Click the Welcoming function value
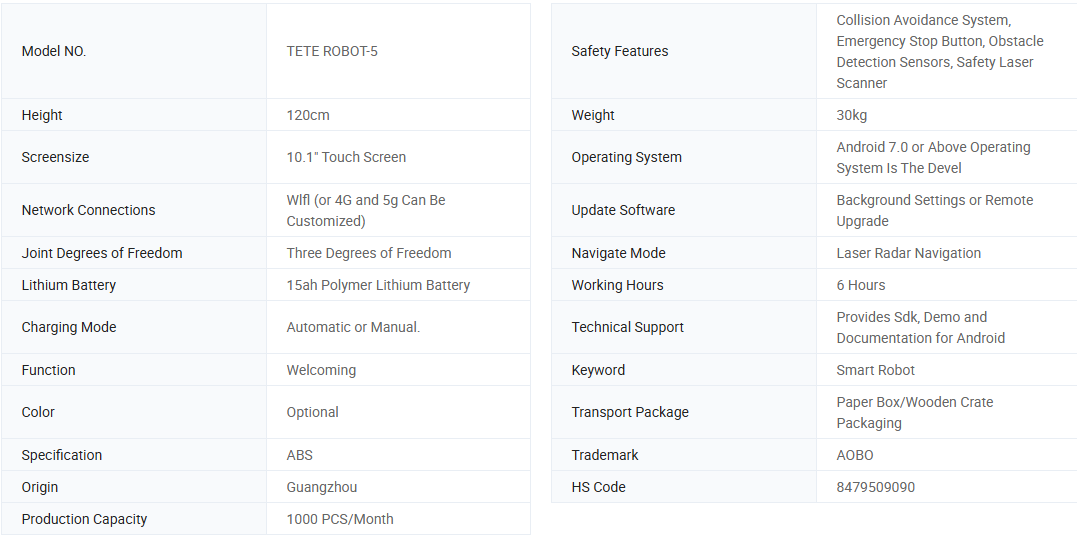 coord(321,370)
